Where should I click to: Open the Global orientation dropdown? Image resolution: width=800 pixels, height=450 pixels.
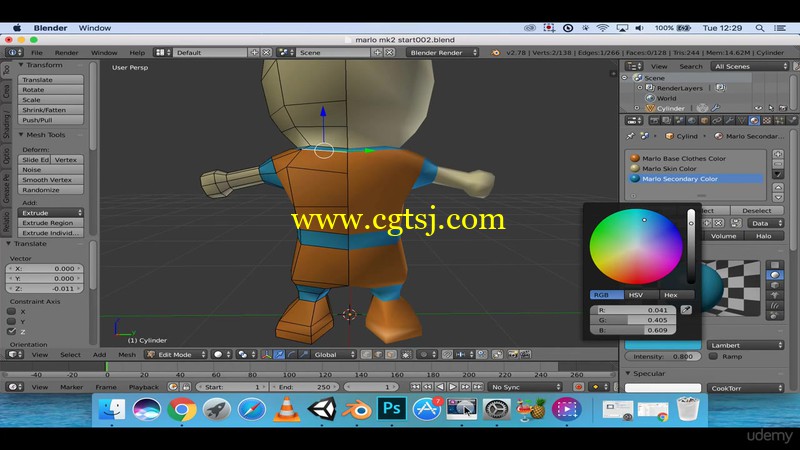tap(334, 355)
